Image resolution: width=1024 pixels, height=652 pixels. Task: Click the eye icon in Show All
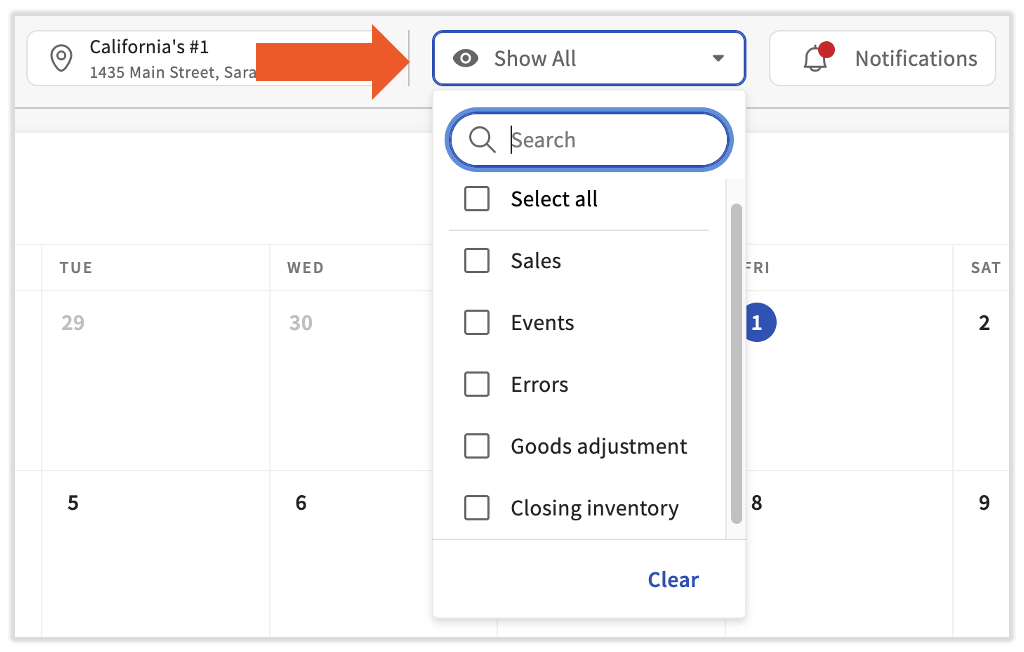465,59
